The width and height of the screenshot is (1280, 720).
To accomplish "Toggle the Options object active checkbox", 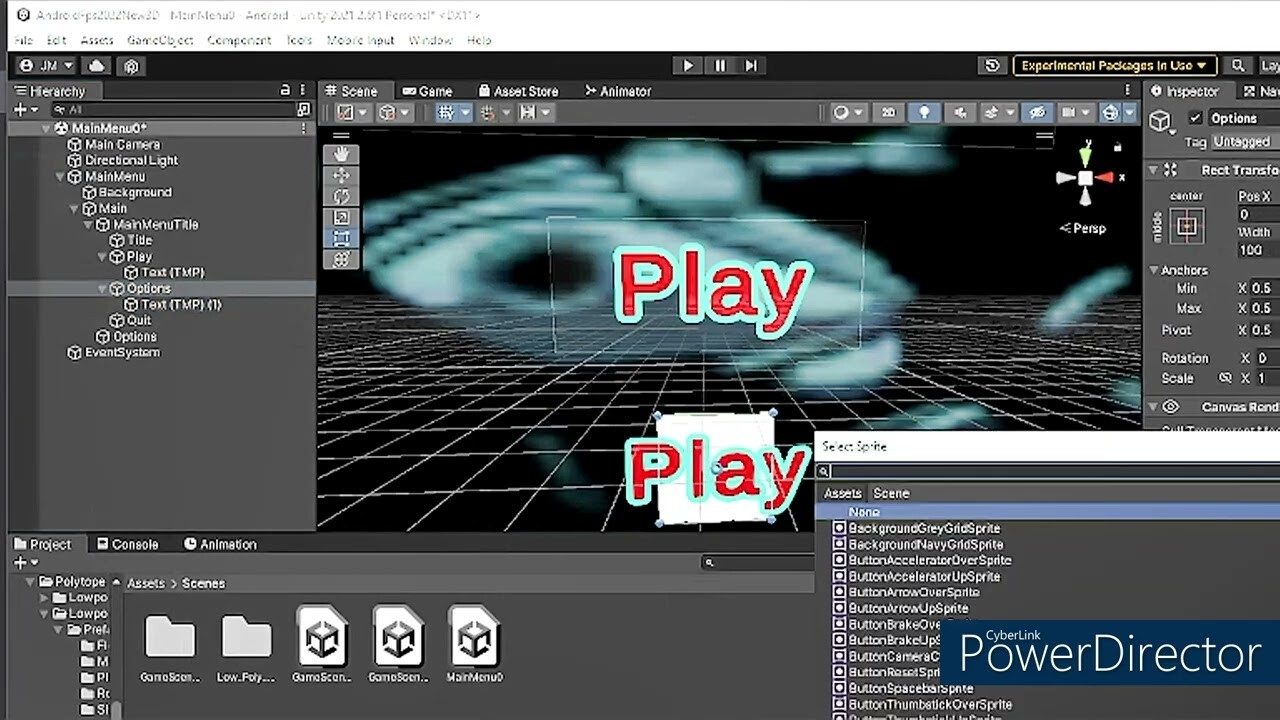I will (1195, 118).
